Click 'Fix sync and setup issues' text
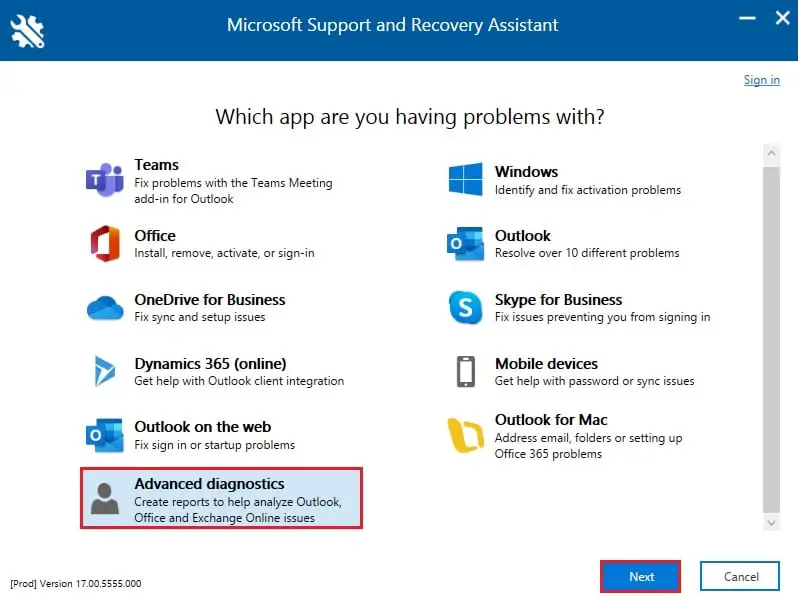Screen dimensions: 798x599 pos(200,317)
